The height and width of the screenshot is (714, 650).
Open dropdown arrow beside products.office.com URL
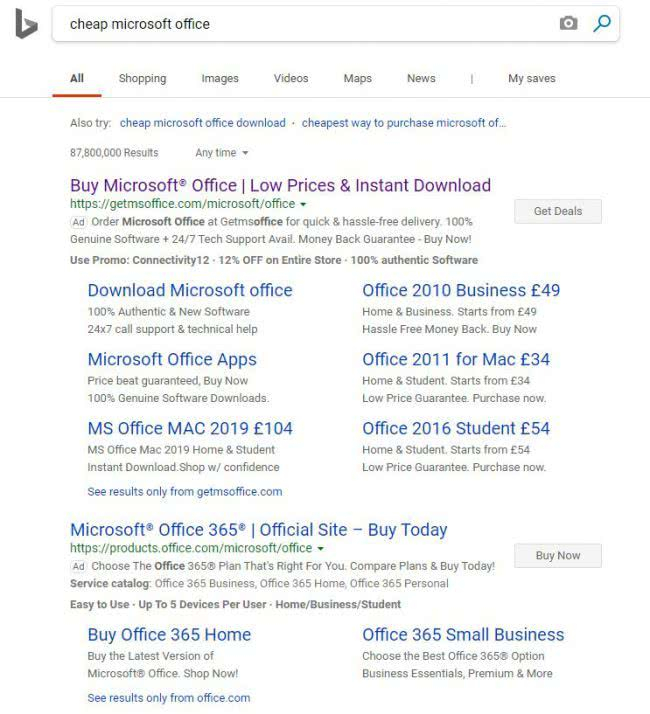click(320, 549)
